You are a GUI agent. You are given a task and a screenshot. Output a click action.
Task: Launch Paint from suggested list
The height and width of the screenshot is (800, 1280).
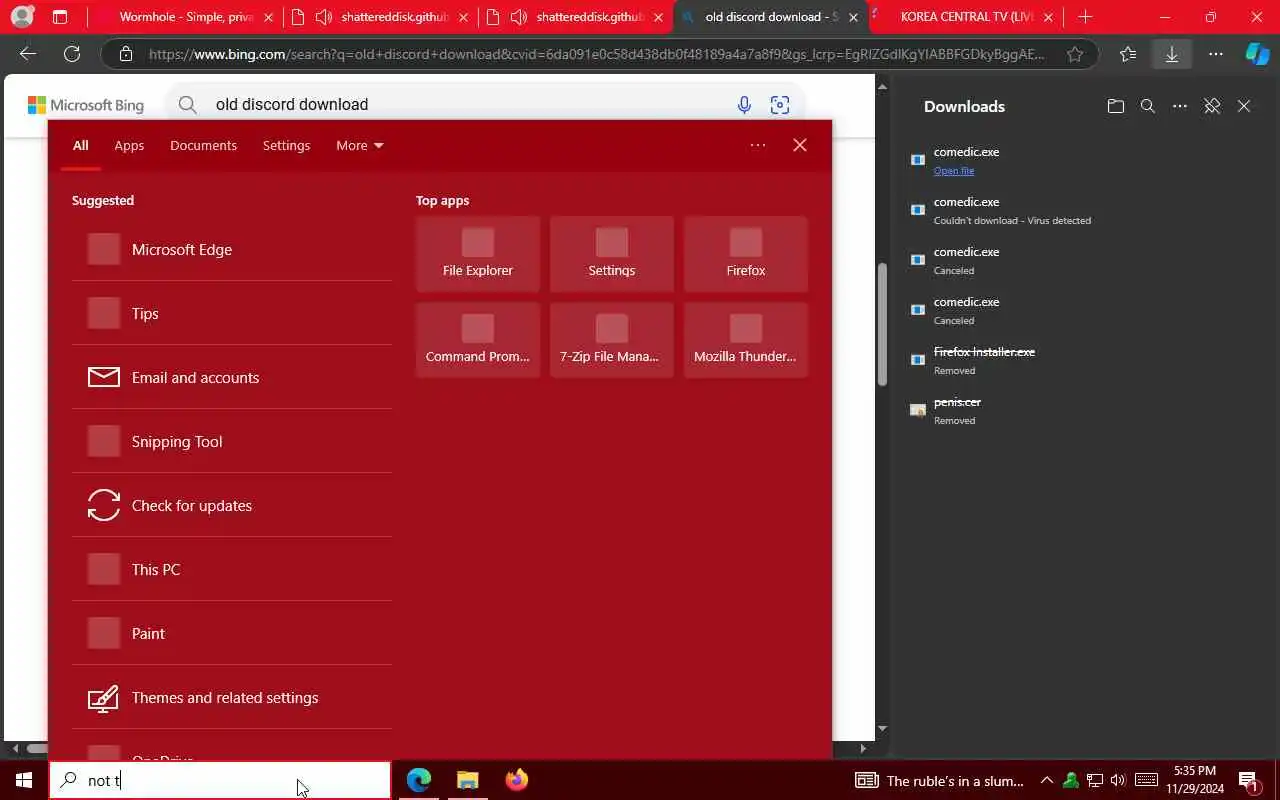[232, 634]
